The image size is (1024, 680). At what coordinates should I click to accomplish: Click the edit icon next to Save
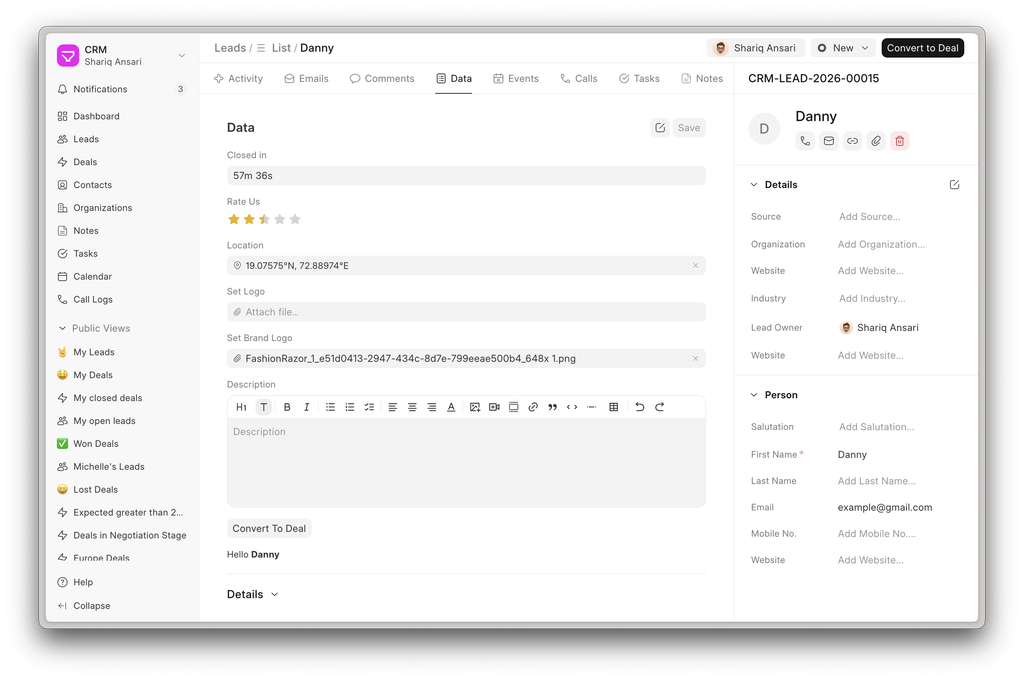coord(660,128)
